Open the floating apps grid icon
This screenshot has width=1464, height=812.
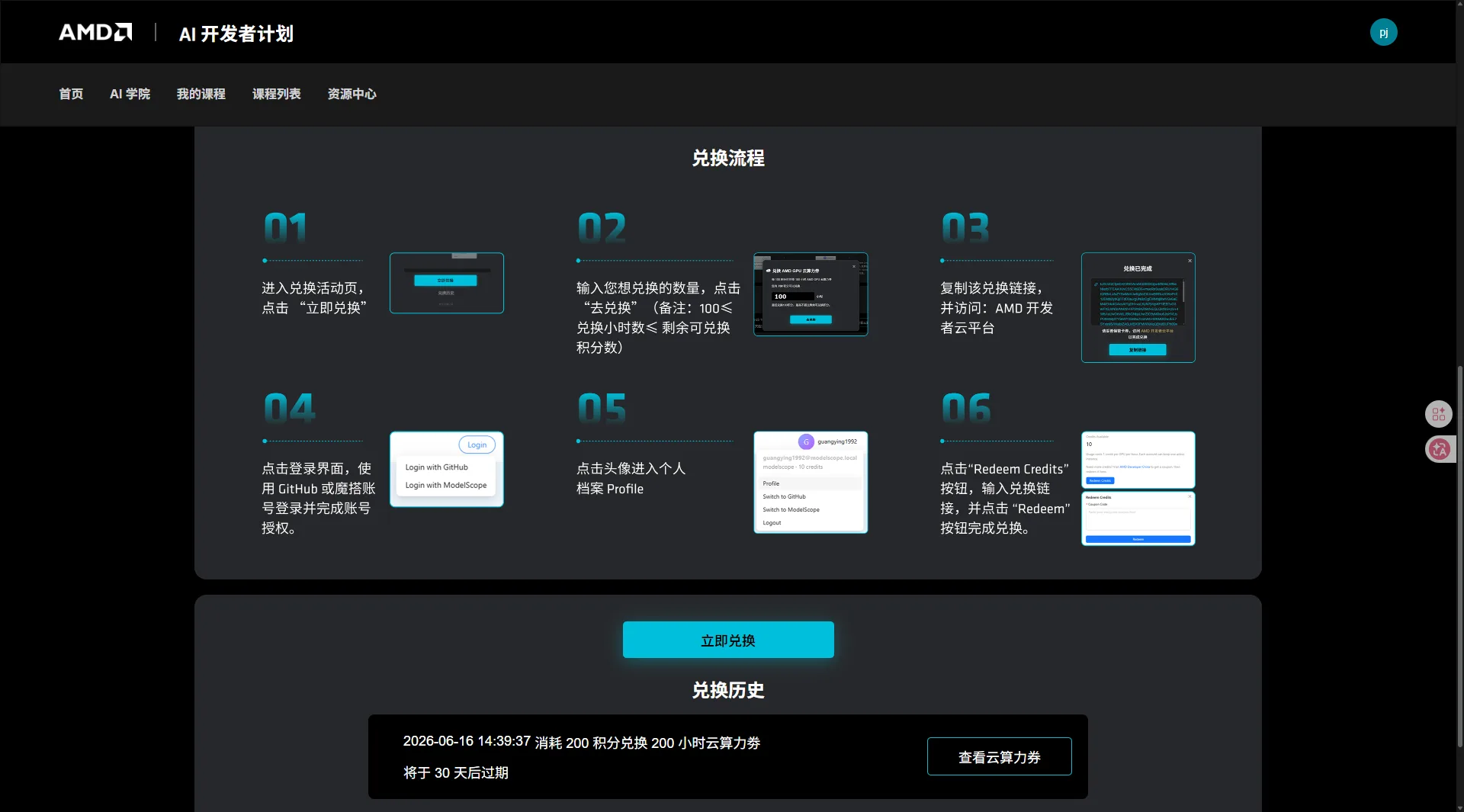(1439, 414)
